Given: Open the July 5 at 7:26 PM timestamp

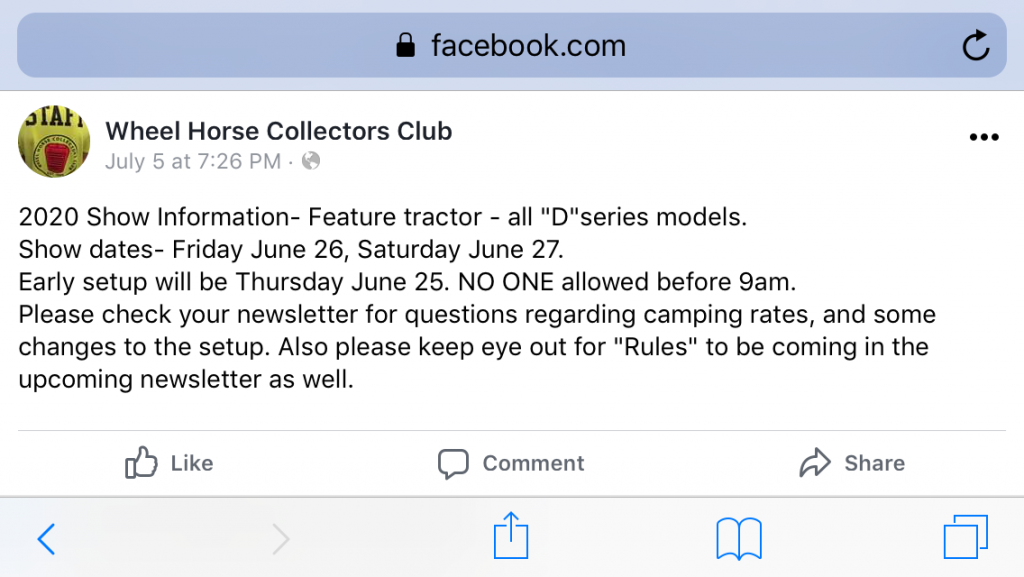Looking at the screenshot, I should click(x=193, y=161).
